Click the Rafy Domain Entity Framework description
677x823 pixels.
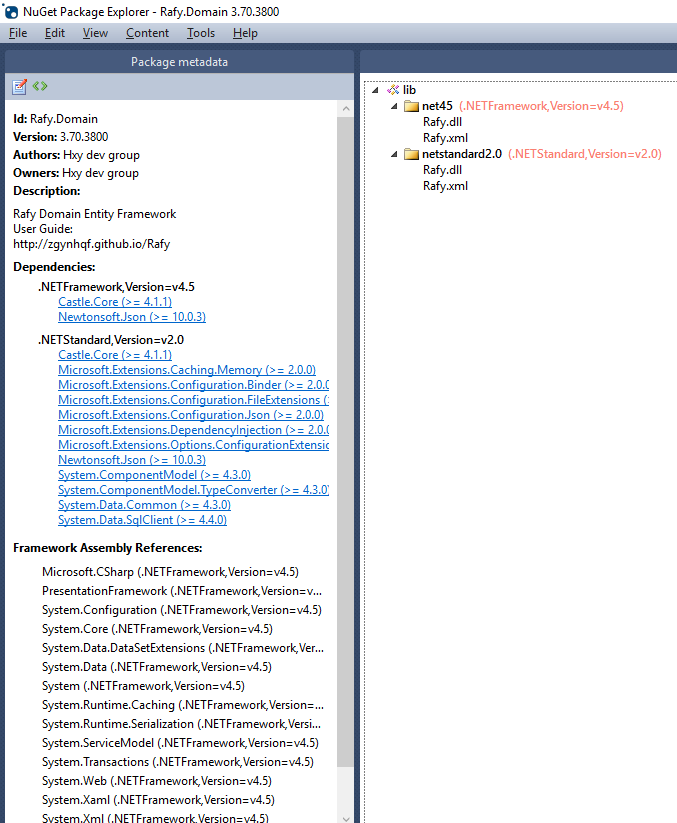94,214
